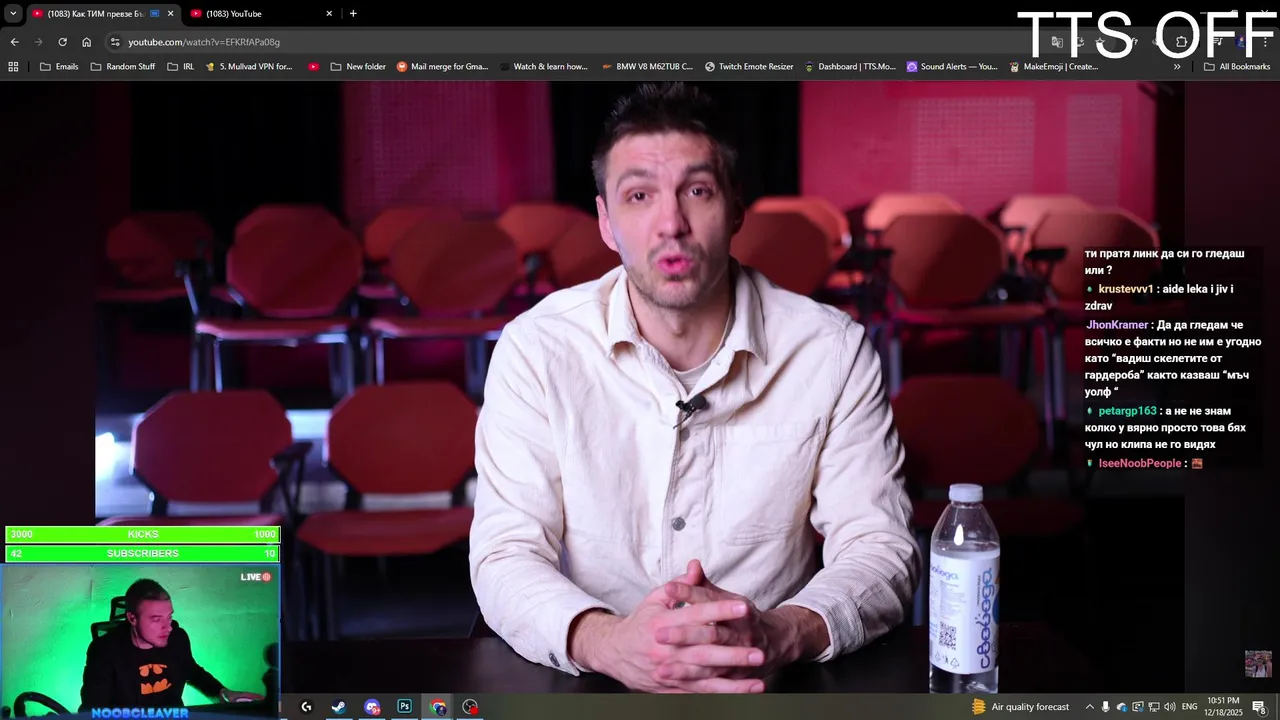Open the All Bookmarks folder
1280x720 pixels.
click(x=1237, y=67)
